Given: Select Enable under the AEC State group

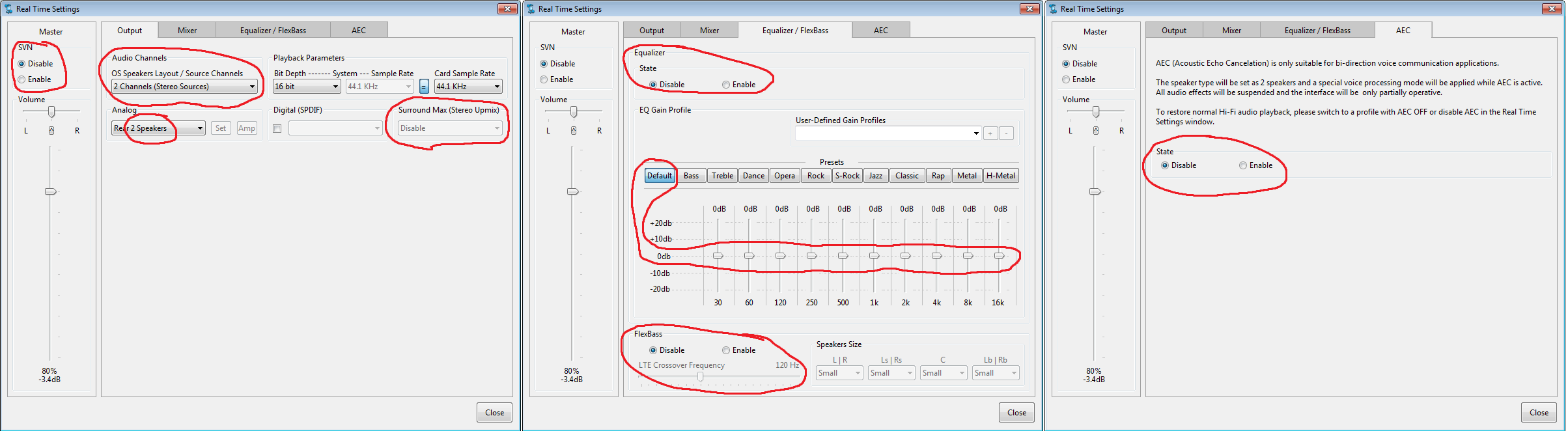Looking at the screenshot, I should (x=1243, y=165).
